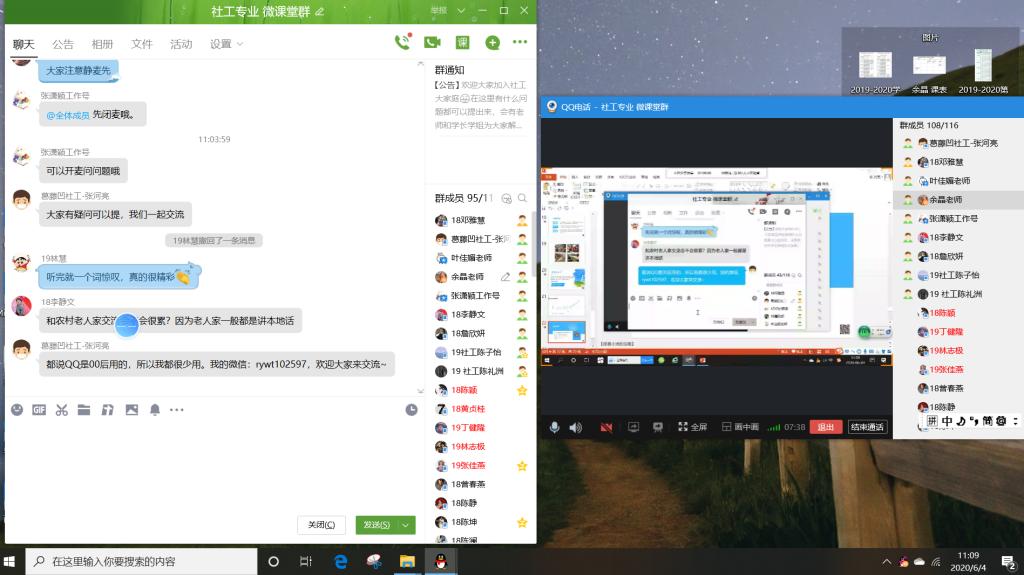Expand the 设置 settings dropdown
This screenshot has width=1024, height=575.
click(x=226, y=44)
